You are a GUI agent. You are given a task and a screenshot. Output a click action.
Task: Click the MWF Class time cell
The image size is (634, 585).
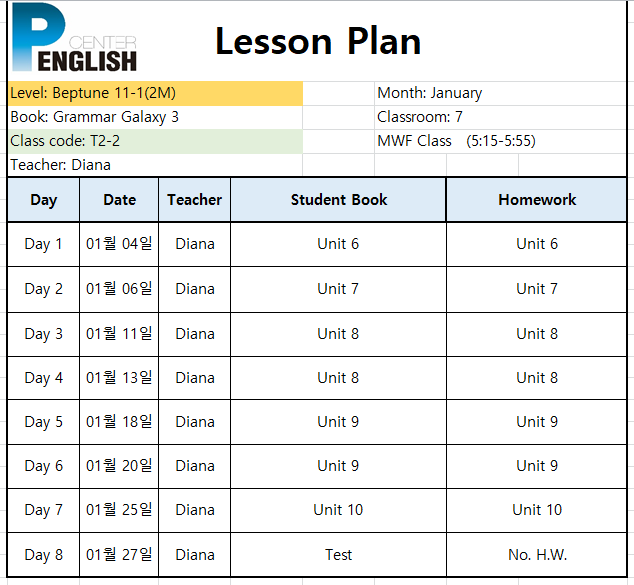(501, 141)
